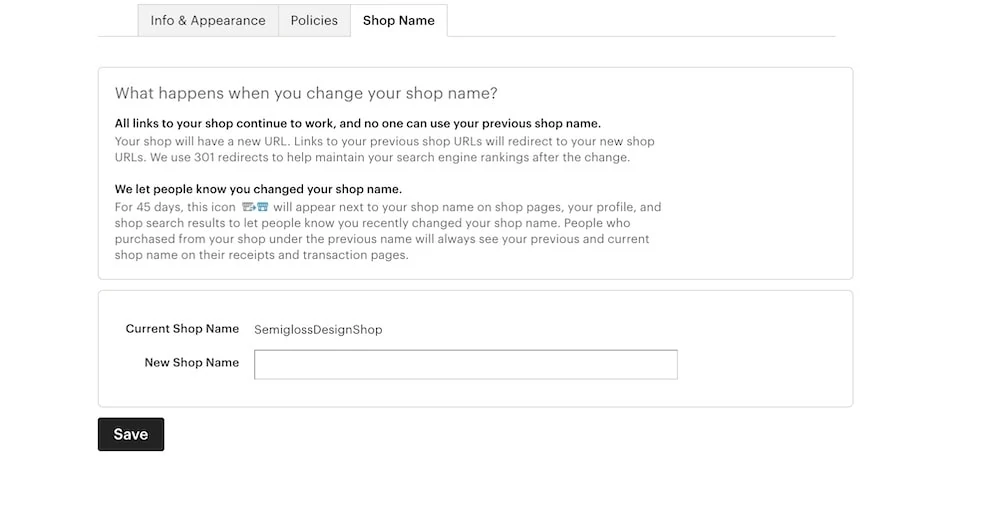Screen dimensions: 1000x526
Task: Click the New Shop Name label
Action: pyautogui.click(x=191, y=363)
